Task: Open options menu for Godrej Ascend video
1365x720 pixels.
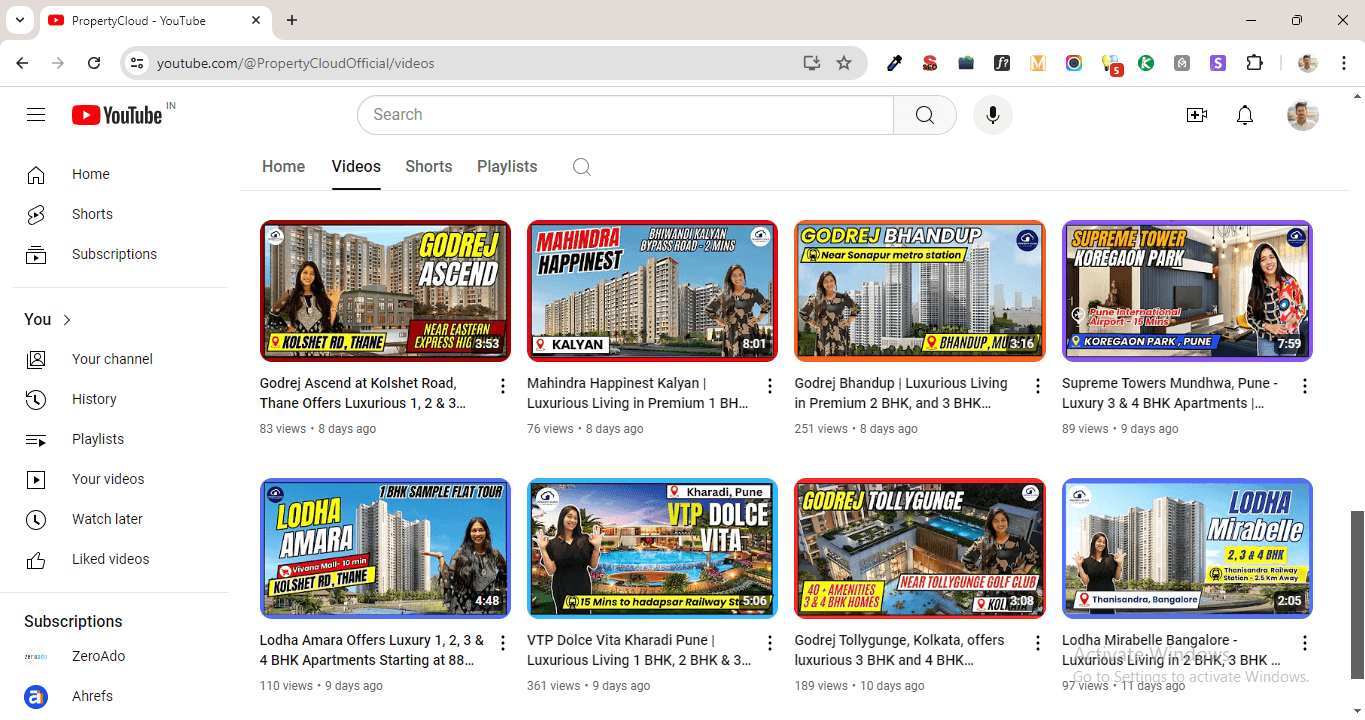Action: pos(503,386)
